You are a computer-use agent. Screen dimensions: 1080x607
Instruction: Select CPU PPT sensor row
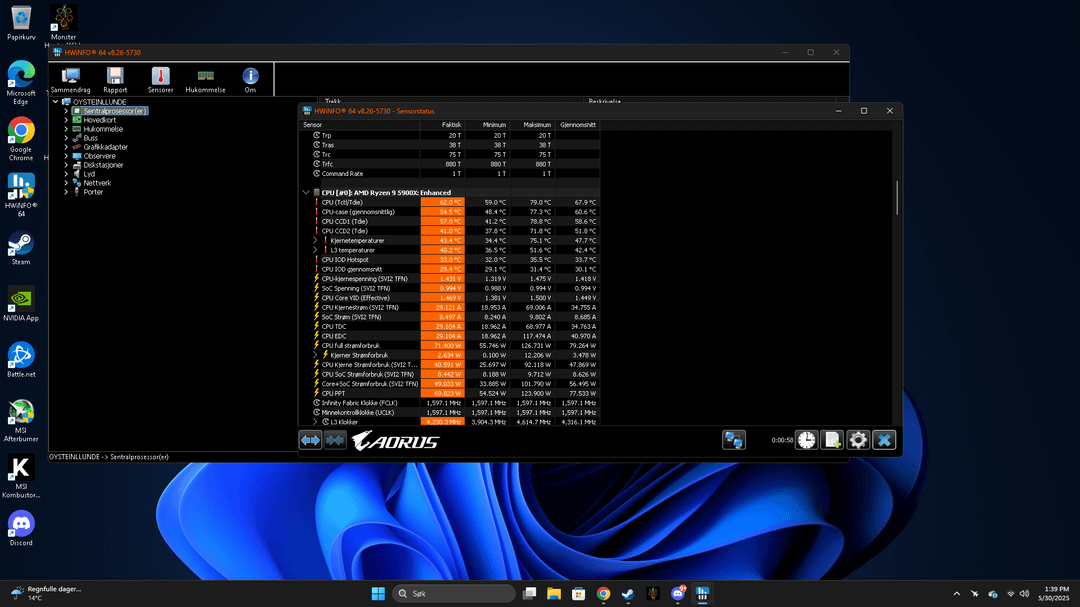click(x=450, y=393)
